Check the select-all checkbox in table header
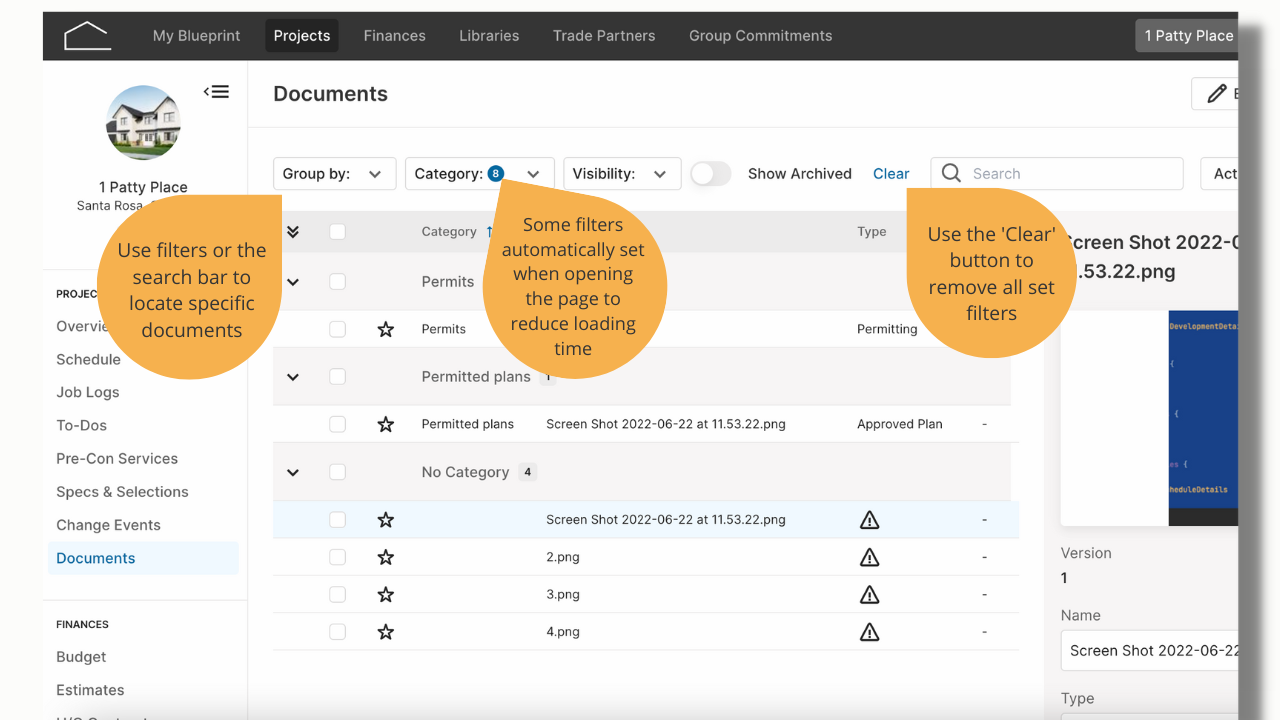The image size is (1280, 720). (337, 231)
